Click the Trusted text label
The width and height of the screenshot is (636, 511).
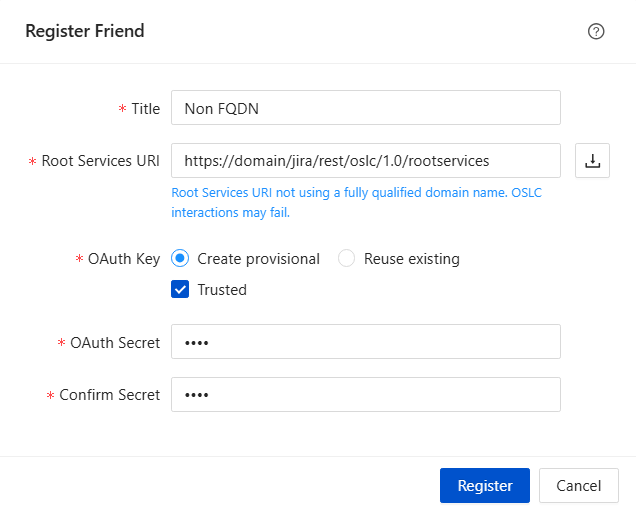[222, 290]
